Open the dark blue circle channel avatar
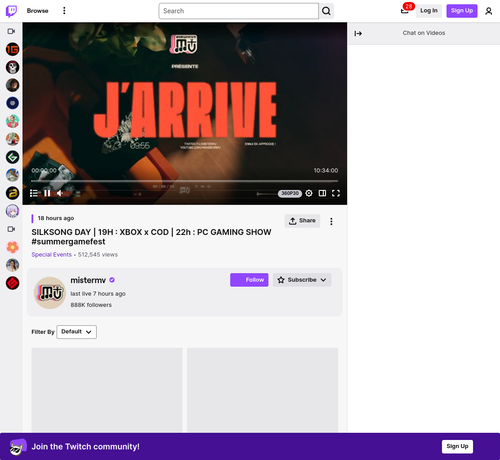This screenshot has height=460, width=500. 12,103
